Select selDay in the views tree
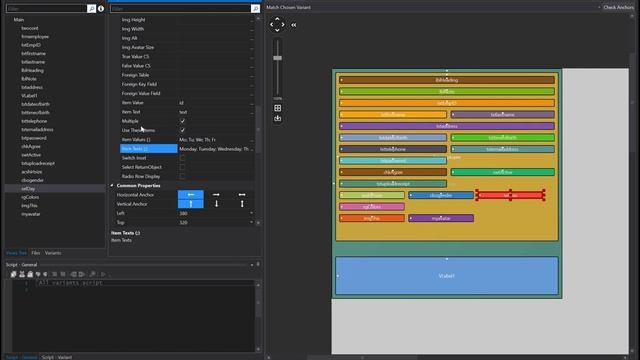The image size is (640, 360). [x=28, y=189]
